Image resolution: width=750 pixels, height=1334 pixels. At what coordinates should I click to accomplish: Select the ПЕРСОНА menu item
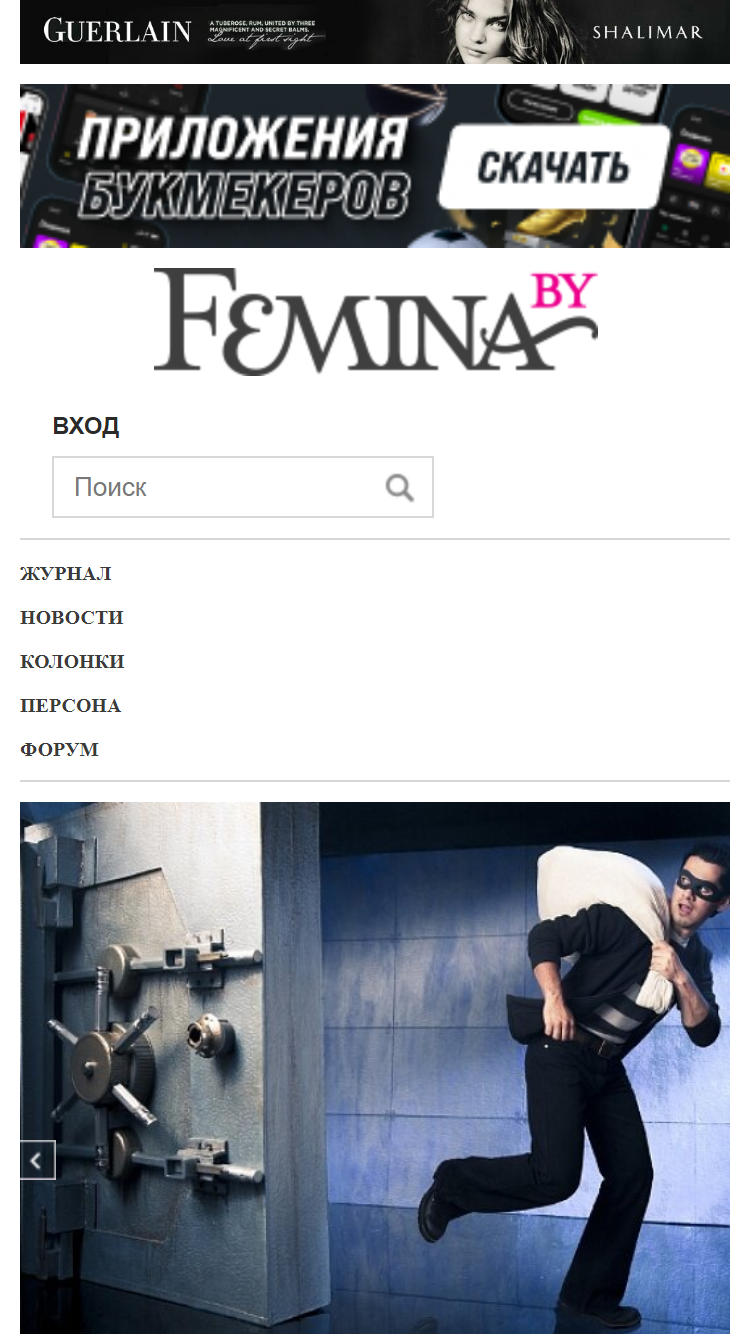click(x=70, y=706)
